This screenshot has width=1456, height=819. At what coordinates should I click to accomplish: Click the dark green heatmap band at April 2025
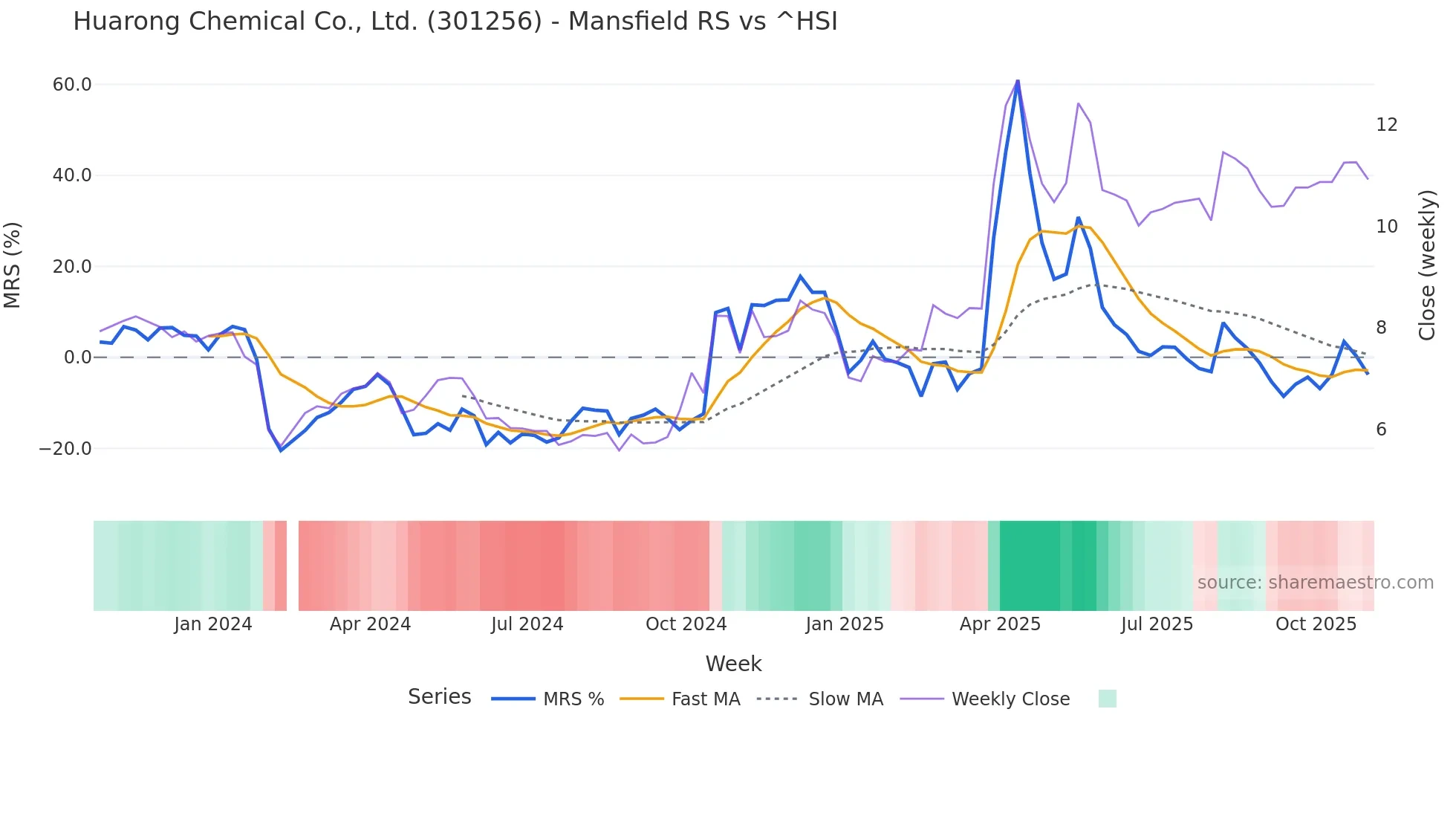tap(1030, 566)
